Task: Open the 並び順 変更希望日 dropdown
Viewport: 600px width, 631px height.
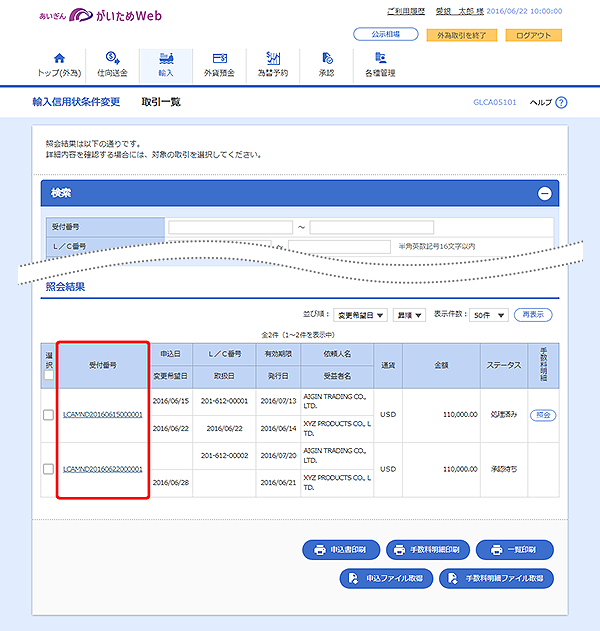Action: point(360,315)
